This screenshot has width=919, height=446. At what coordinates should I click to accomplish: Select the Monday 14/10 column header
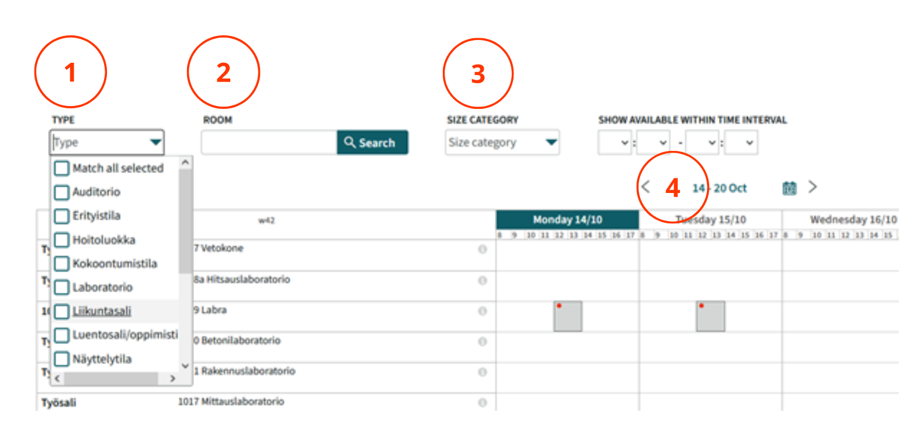click(566, 219)
